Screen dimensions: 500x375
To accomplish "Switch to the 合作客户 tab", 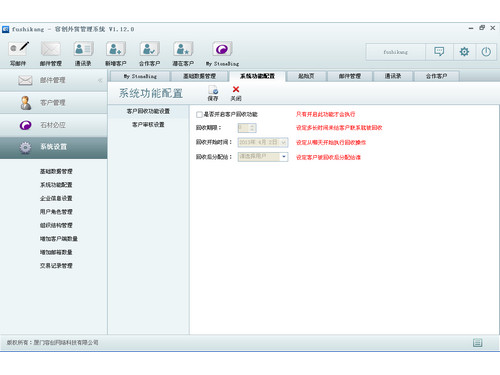I will (437, 76).
